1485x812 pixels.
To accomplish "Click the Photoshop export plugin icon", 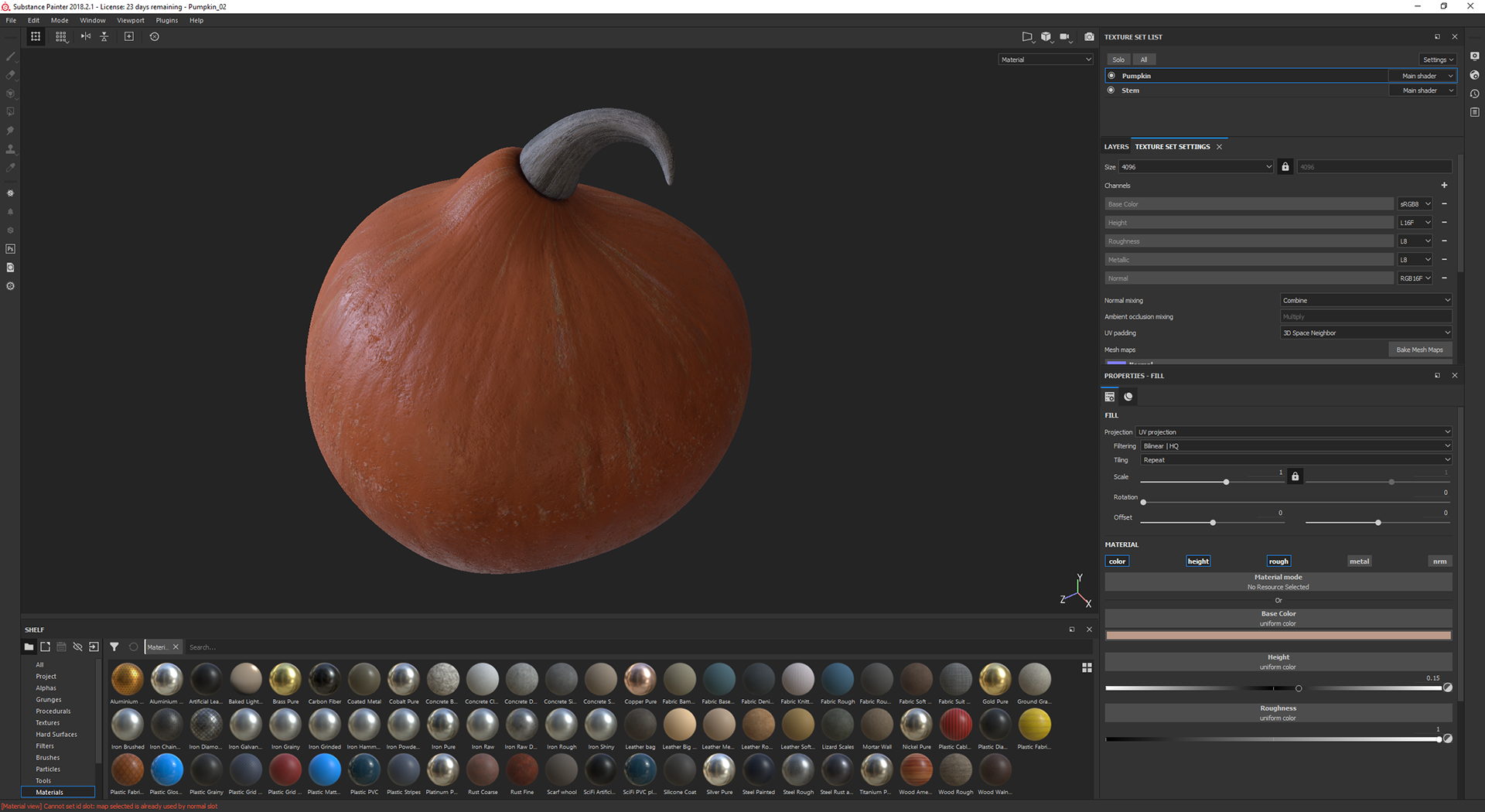I will point(11,249).
